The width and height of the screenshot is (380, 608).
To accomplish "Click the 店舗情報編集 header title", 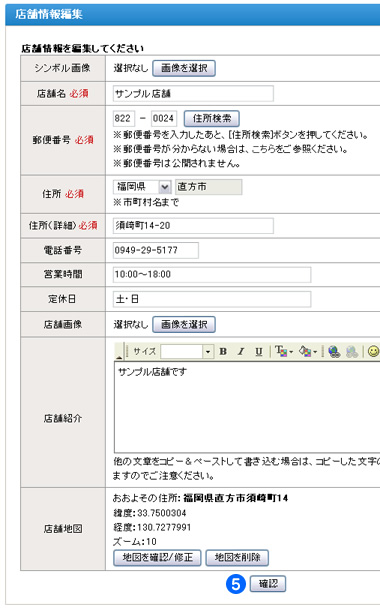I will click(x=49, y=14).
